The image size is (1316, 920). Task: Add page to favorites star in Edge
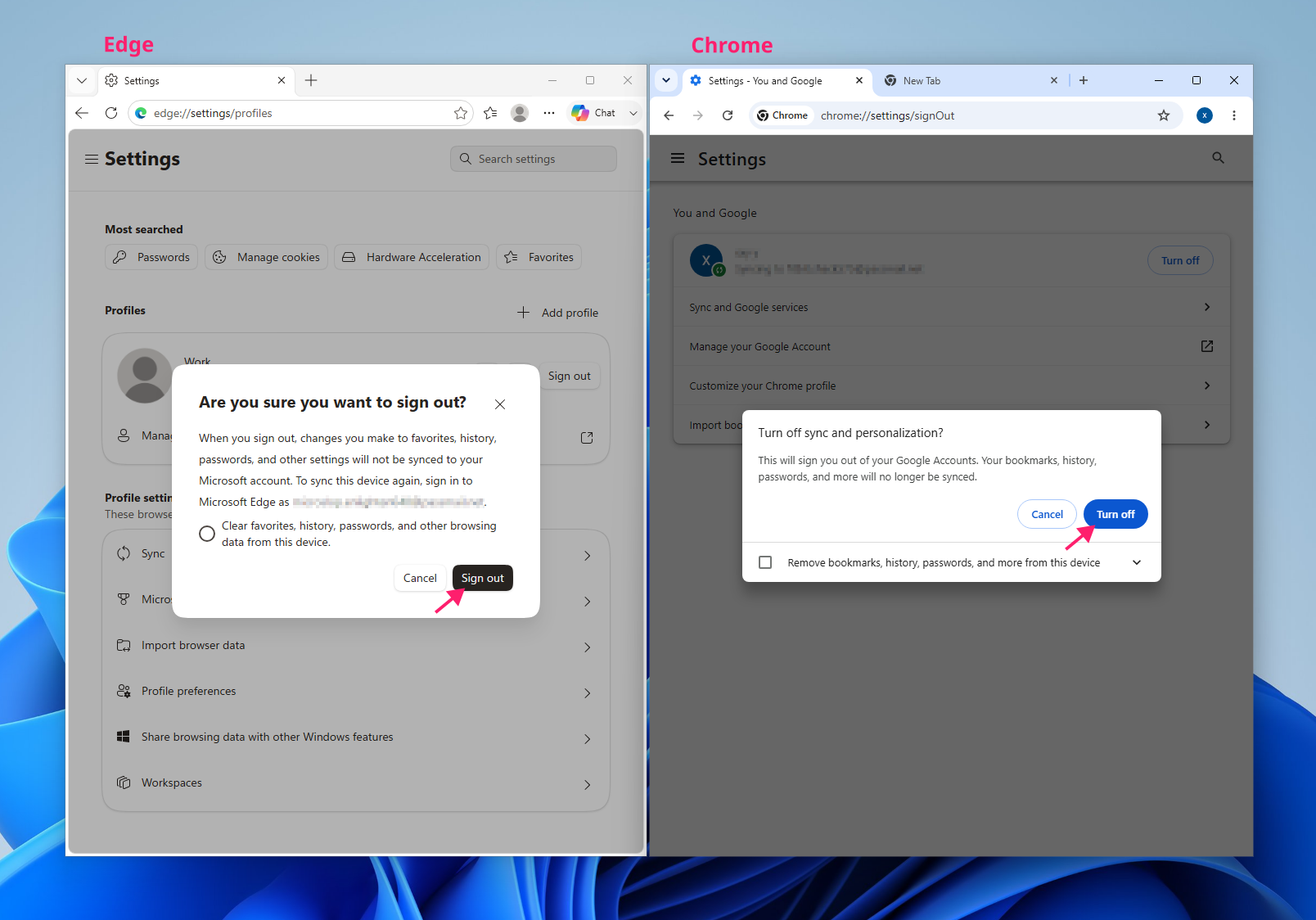(x=461, y=113)
